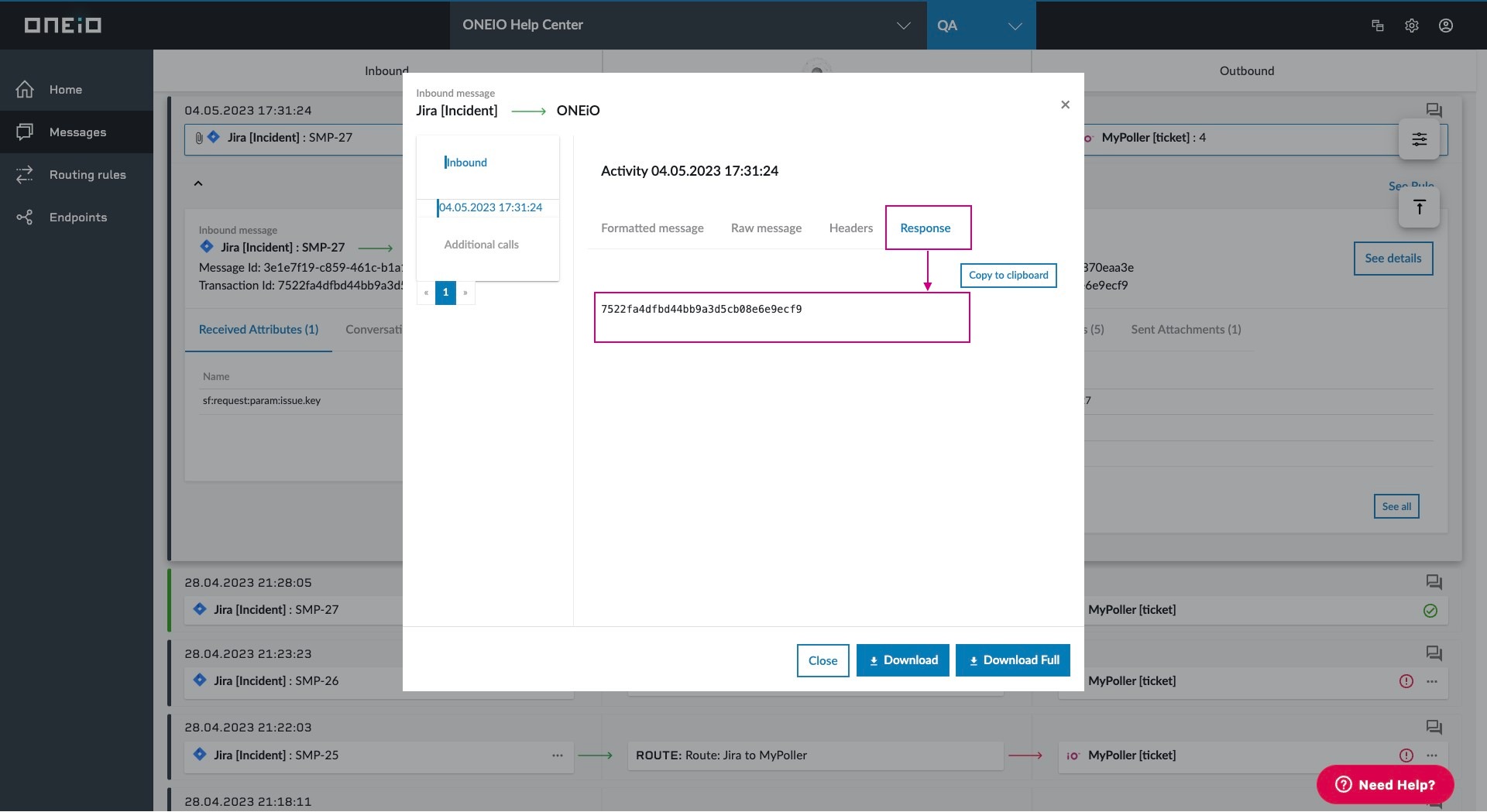The width and height of the screenshot is (1487, 812).
Task: Open the filter sliders icon button
Action: pos(1419,139)
